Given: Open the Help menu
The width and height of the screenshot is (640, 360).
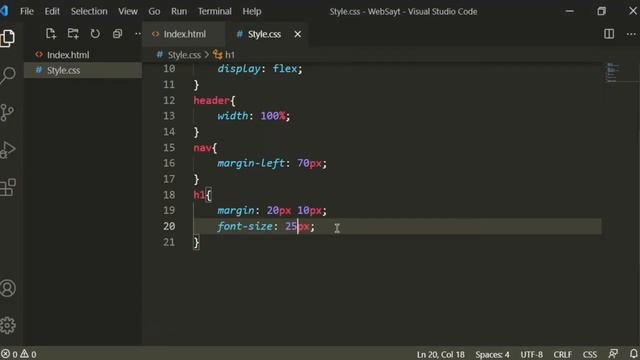Looking at the screenshot, I should pos(252,11).
